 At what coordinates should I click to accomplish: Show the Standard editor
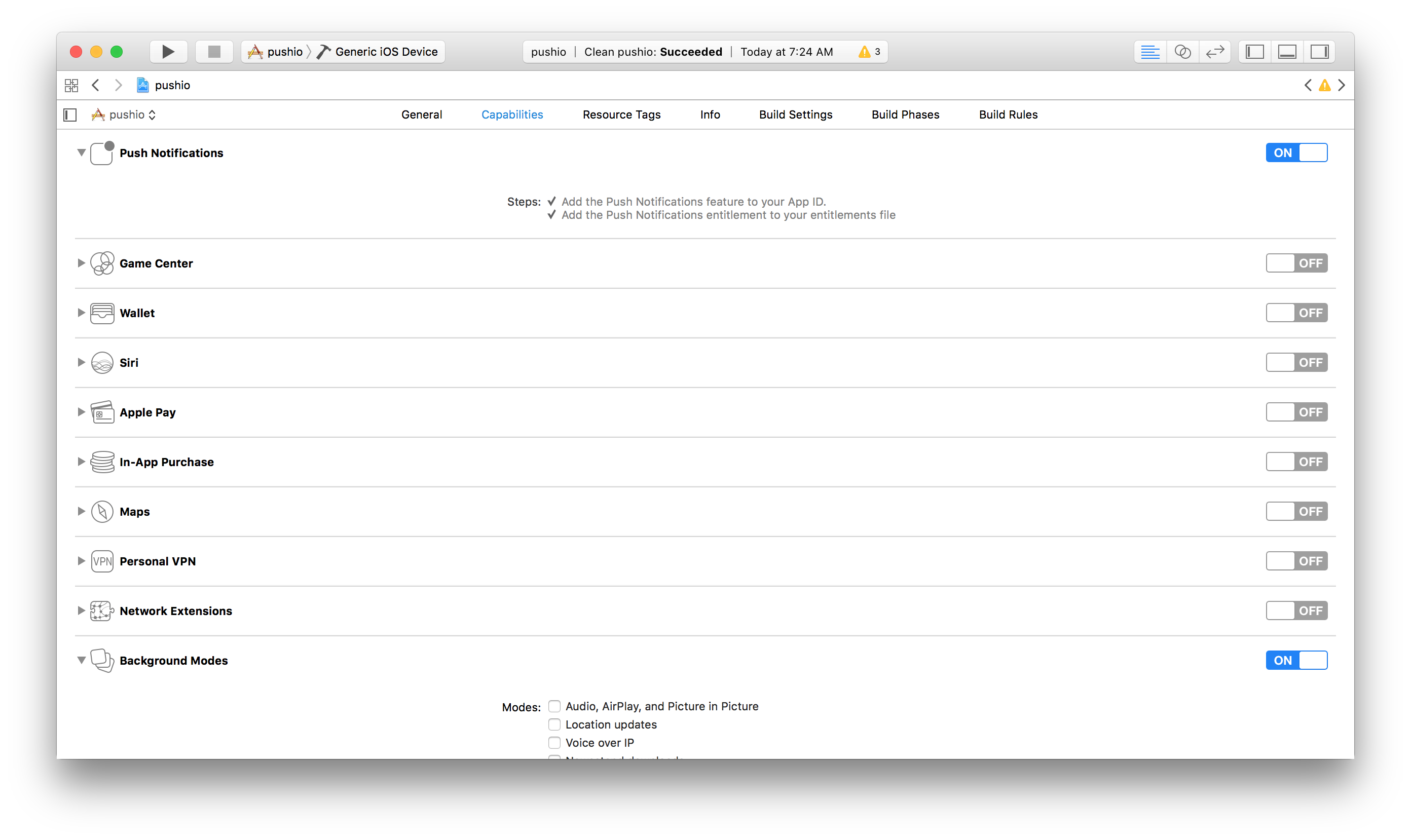[x=1150, y=52]
